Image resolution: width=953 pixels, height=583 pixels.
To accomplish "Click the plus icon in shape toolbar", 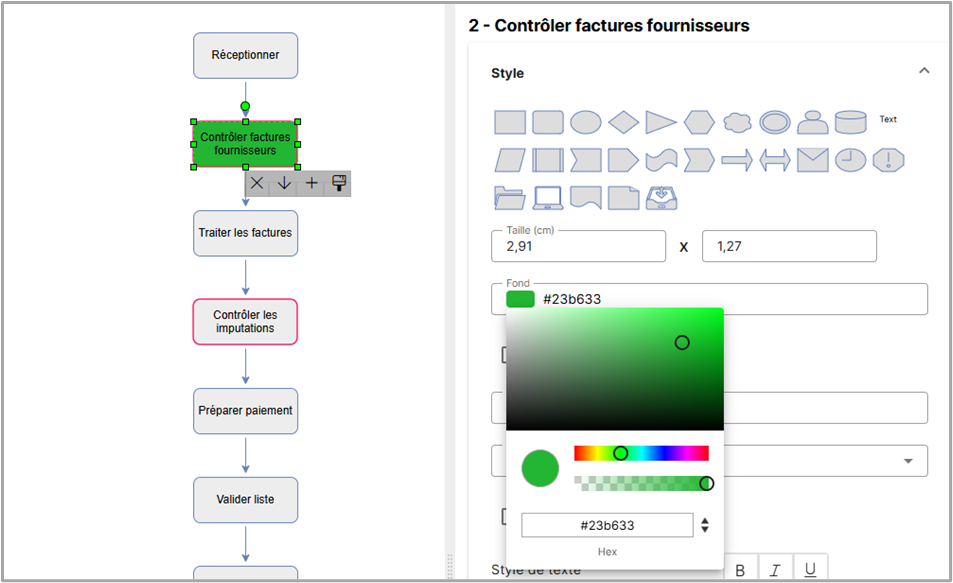I will [x=311, y=183].
